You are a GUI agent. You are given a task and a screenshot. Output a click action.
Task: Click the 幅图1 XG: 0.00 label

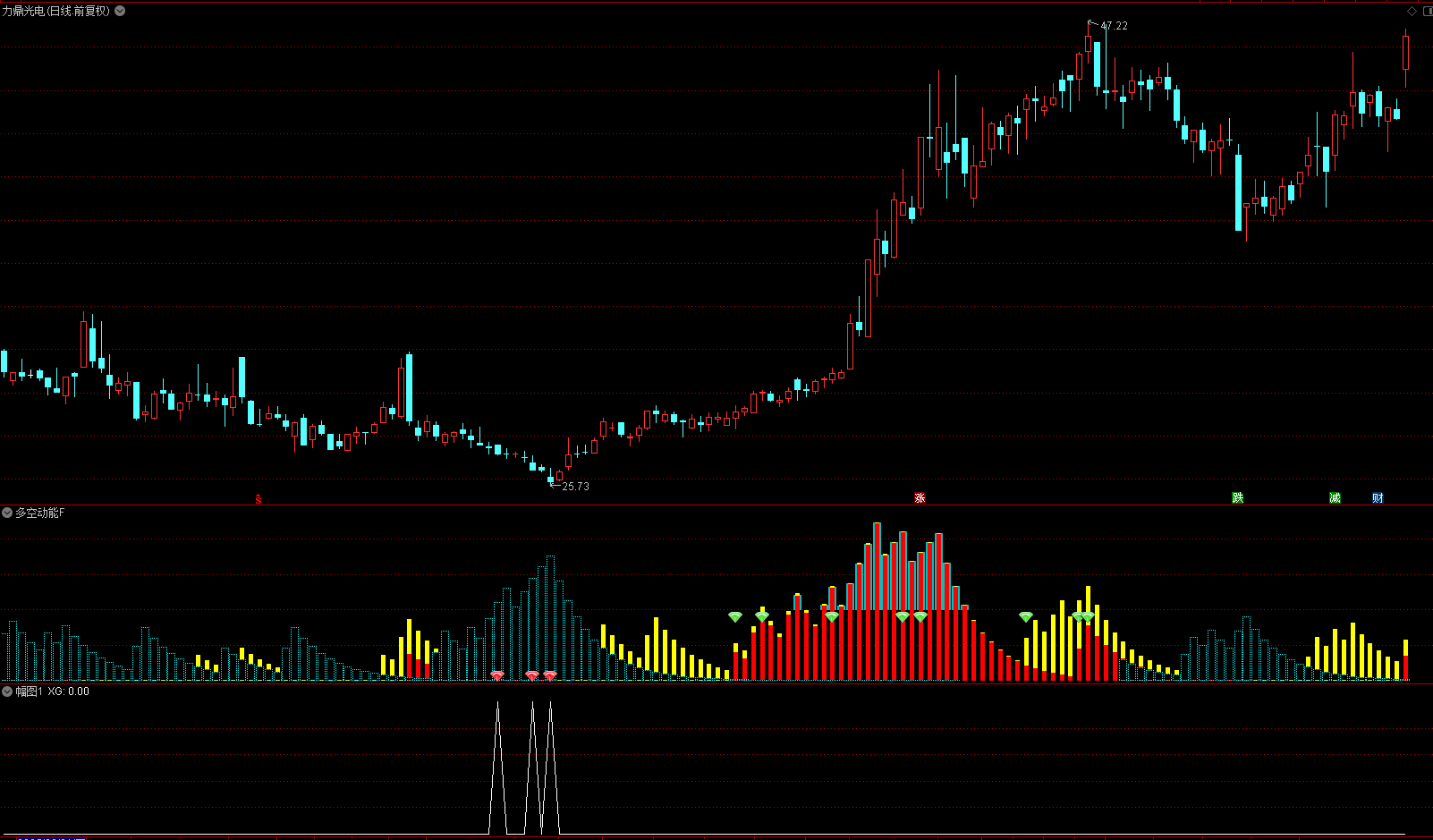(52, 692)
